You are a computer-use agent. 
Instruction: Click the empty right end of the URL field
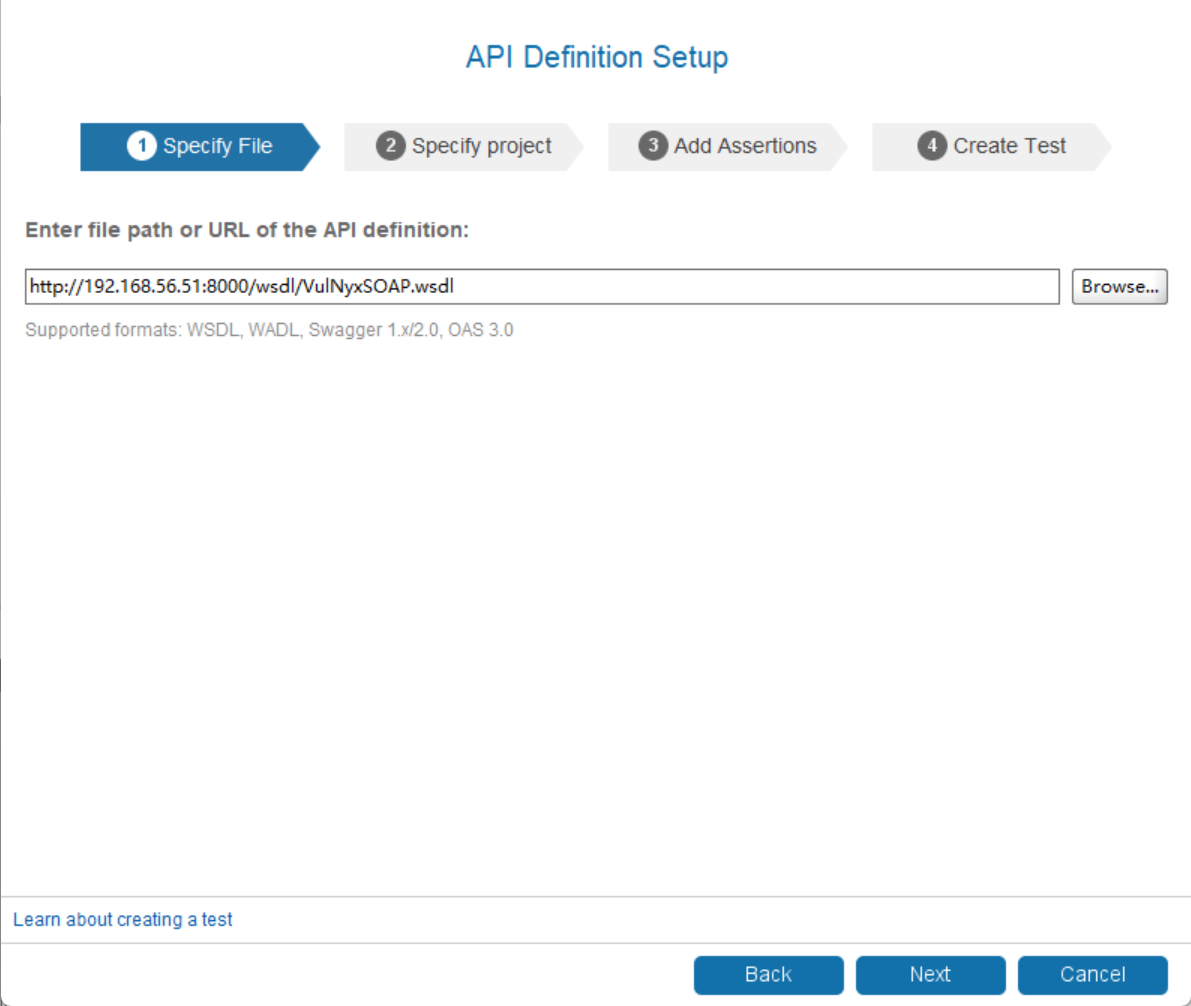pos(900,286)
